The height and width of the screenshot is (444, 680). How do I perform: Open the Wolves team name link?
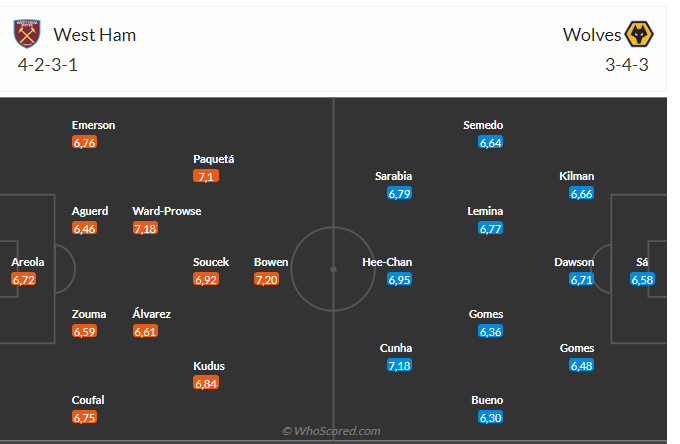pyautogui.click(x=592, y=35)
